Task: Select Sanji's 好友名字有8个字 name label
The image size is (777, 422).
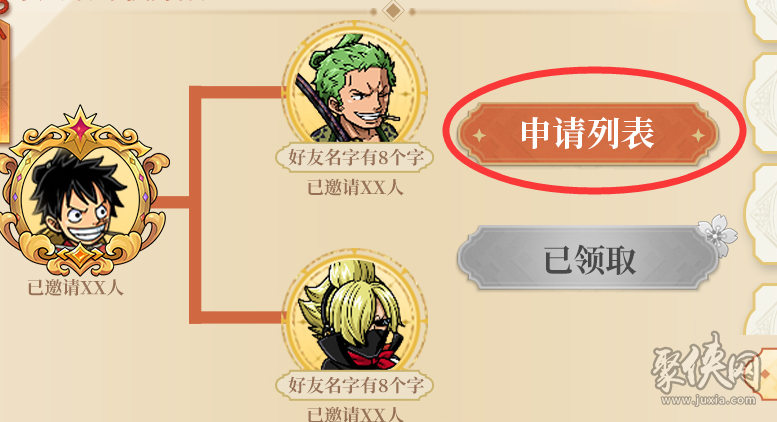Action: (354, 385)
